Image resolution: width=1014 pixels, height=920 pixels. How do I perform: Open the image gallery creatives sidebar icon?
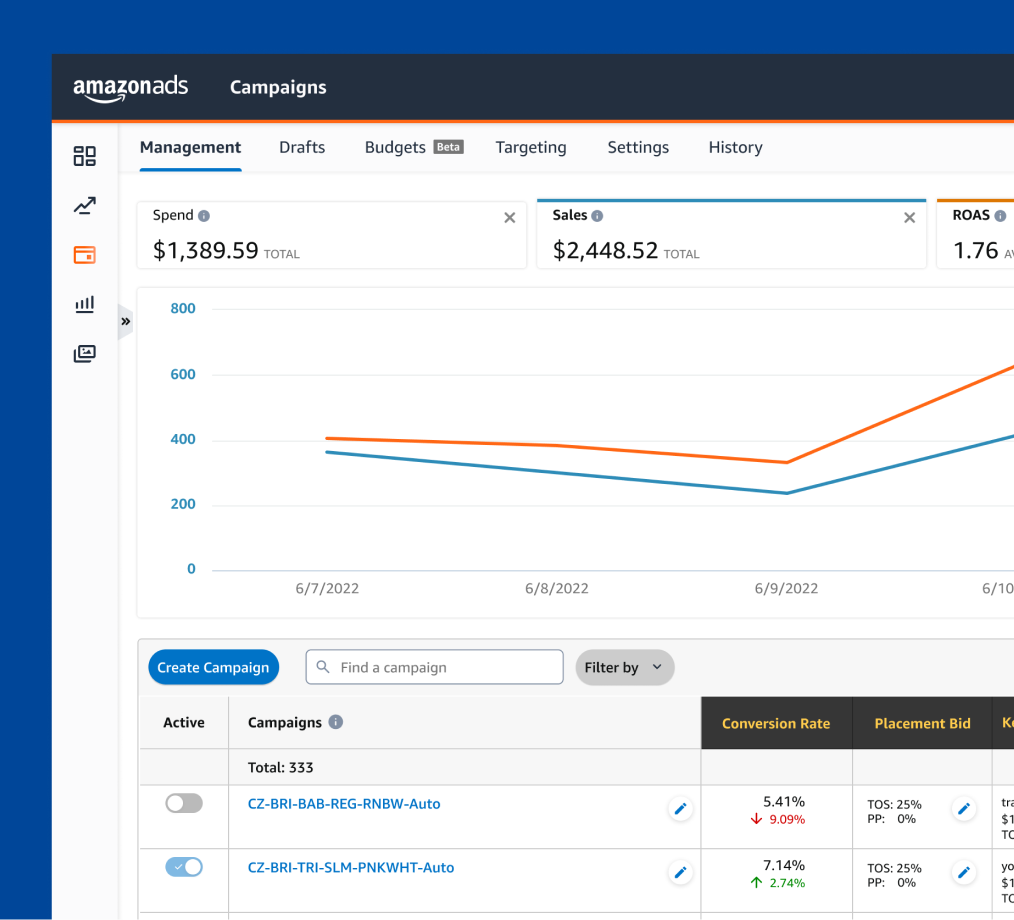[x=85, y=354]
